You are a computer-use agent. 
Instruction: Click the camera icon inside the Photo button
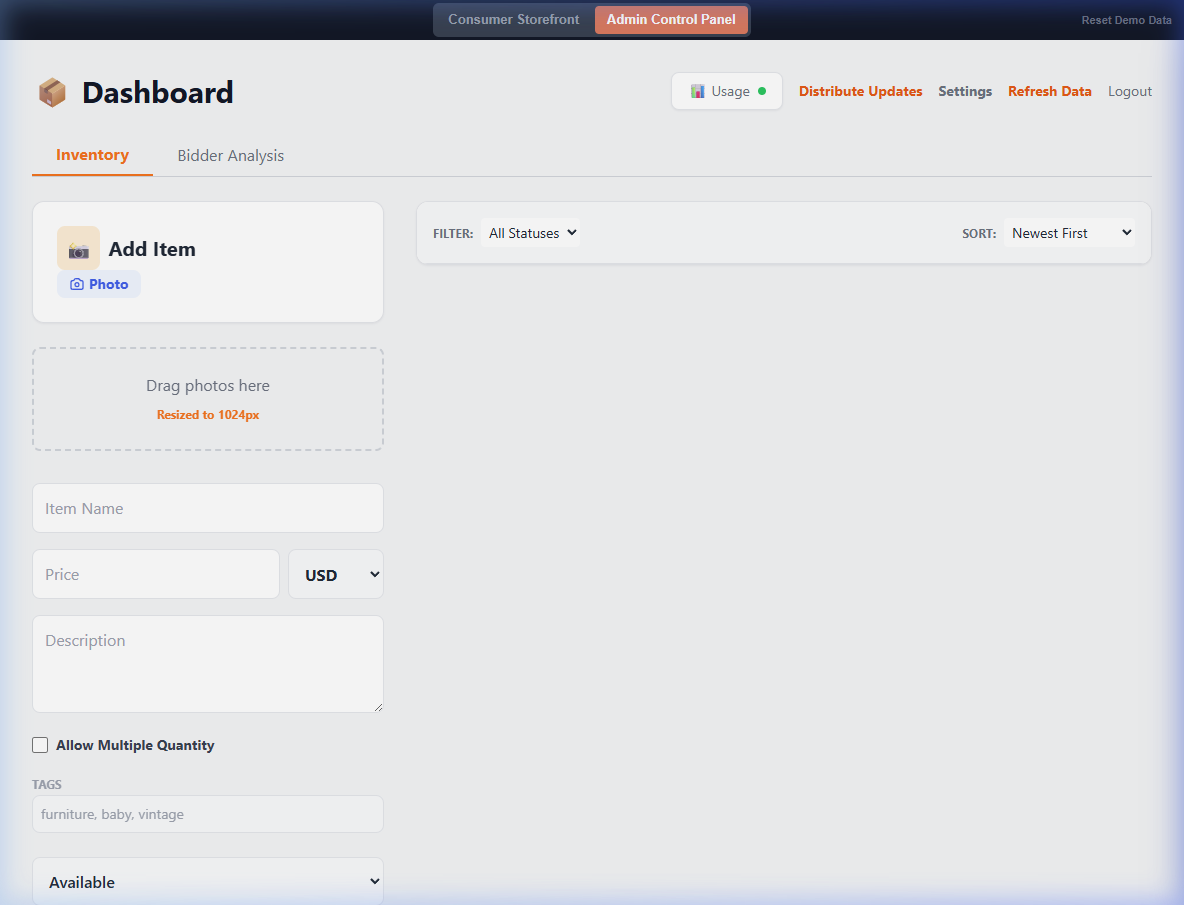coord(79,284)
